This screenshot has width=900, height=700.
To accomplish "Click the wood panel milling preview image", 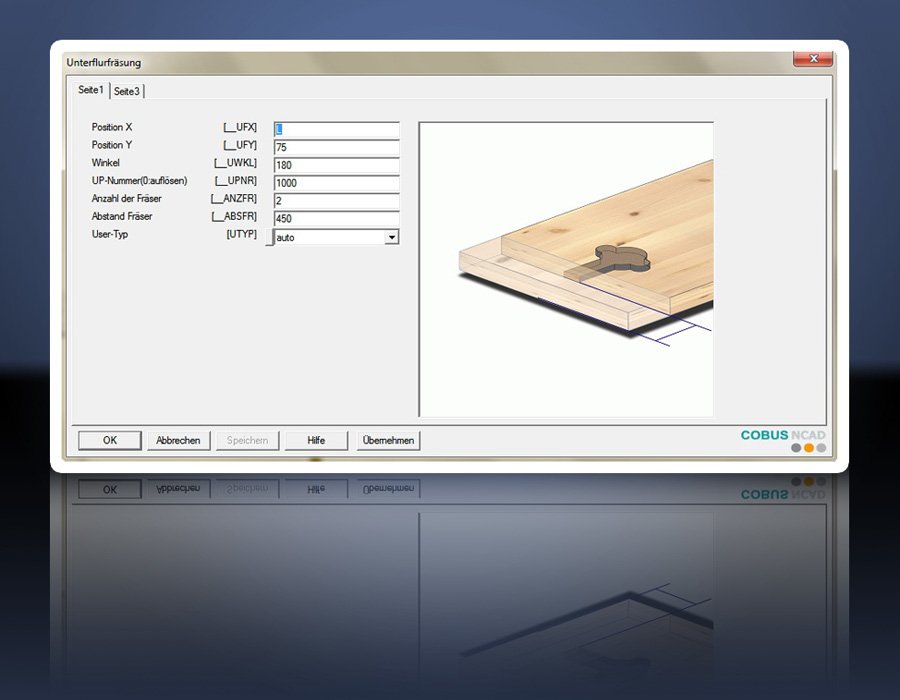I will (567, 269).
